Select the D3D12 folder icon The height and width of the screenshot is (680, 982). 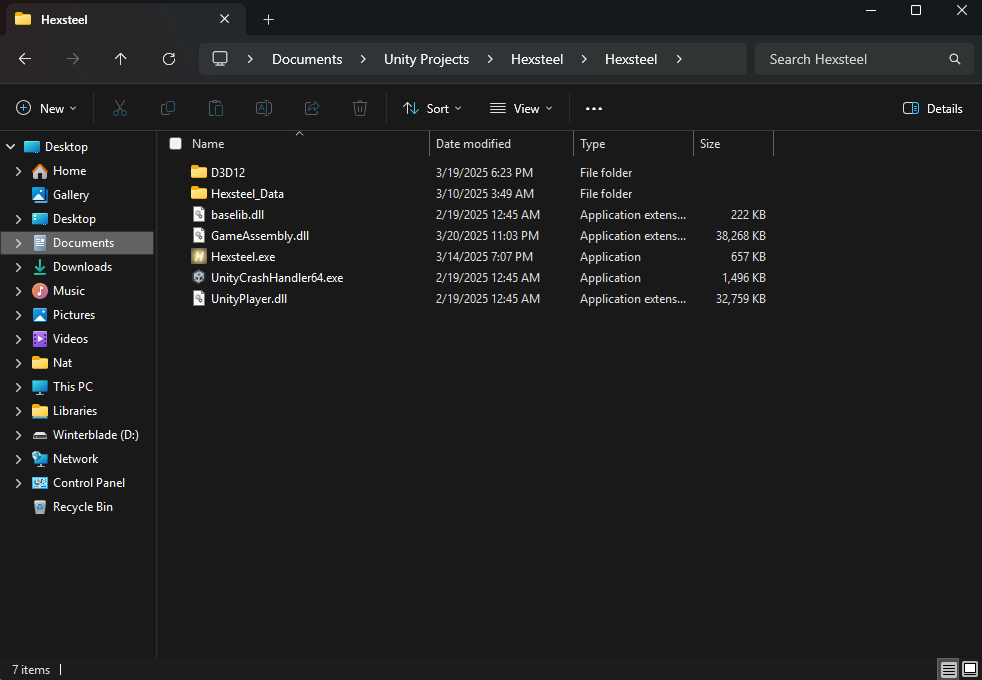[x=199, y=172]
